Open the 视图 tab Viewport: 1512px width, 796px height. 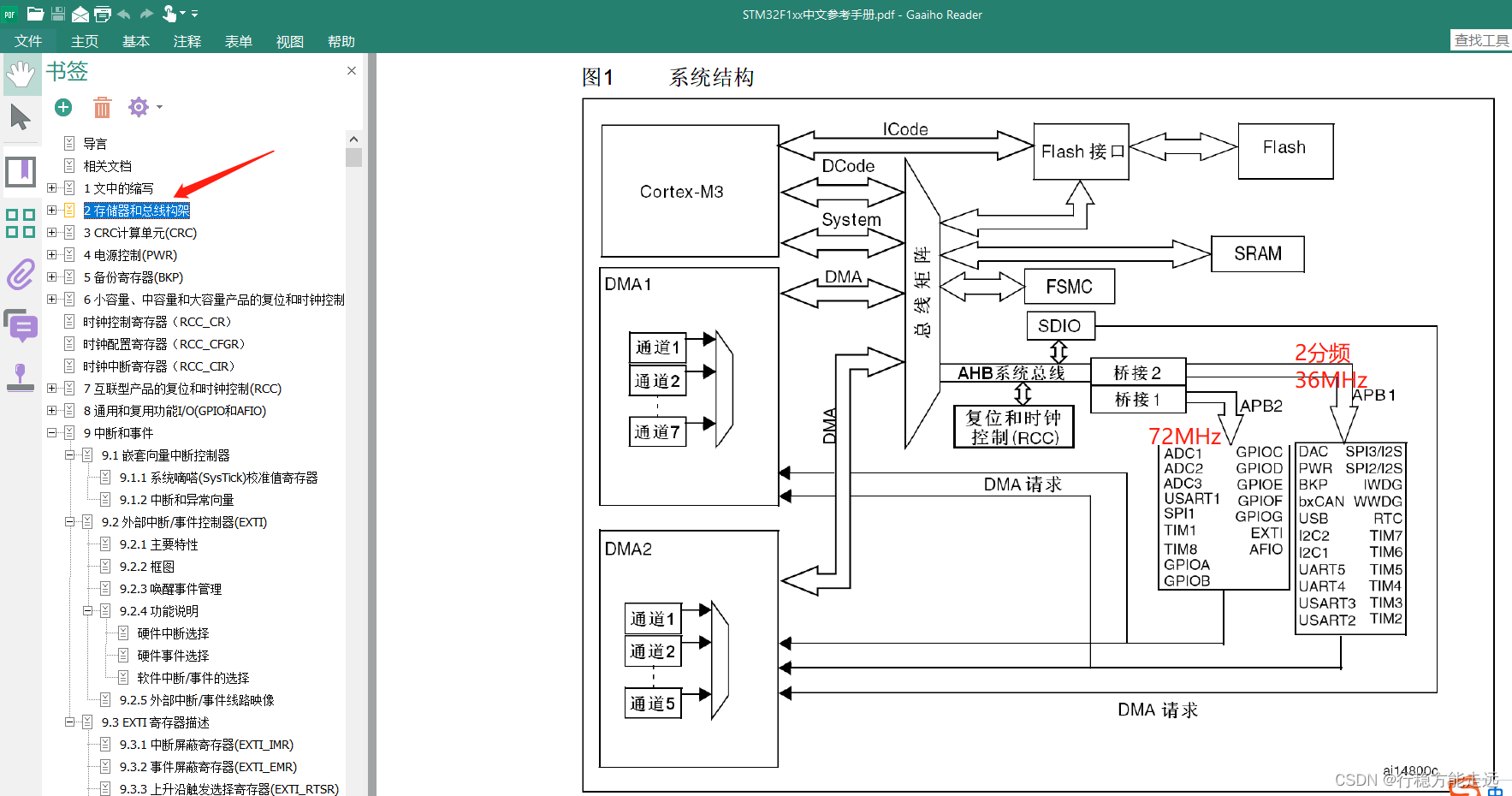point(290,41)
